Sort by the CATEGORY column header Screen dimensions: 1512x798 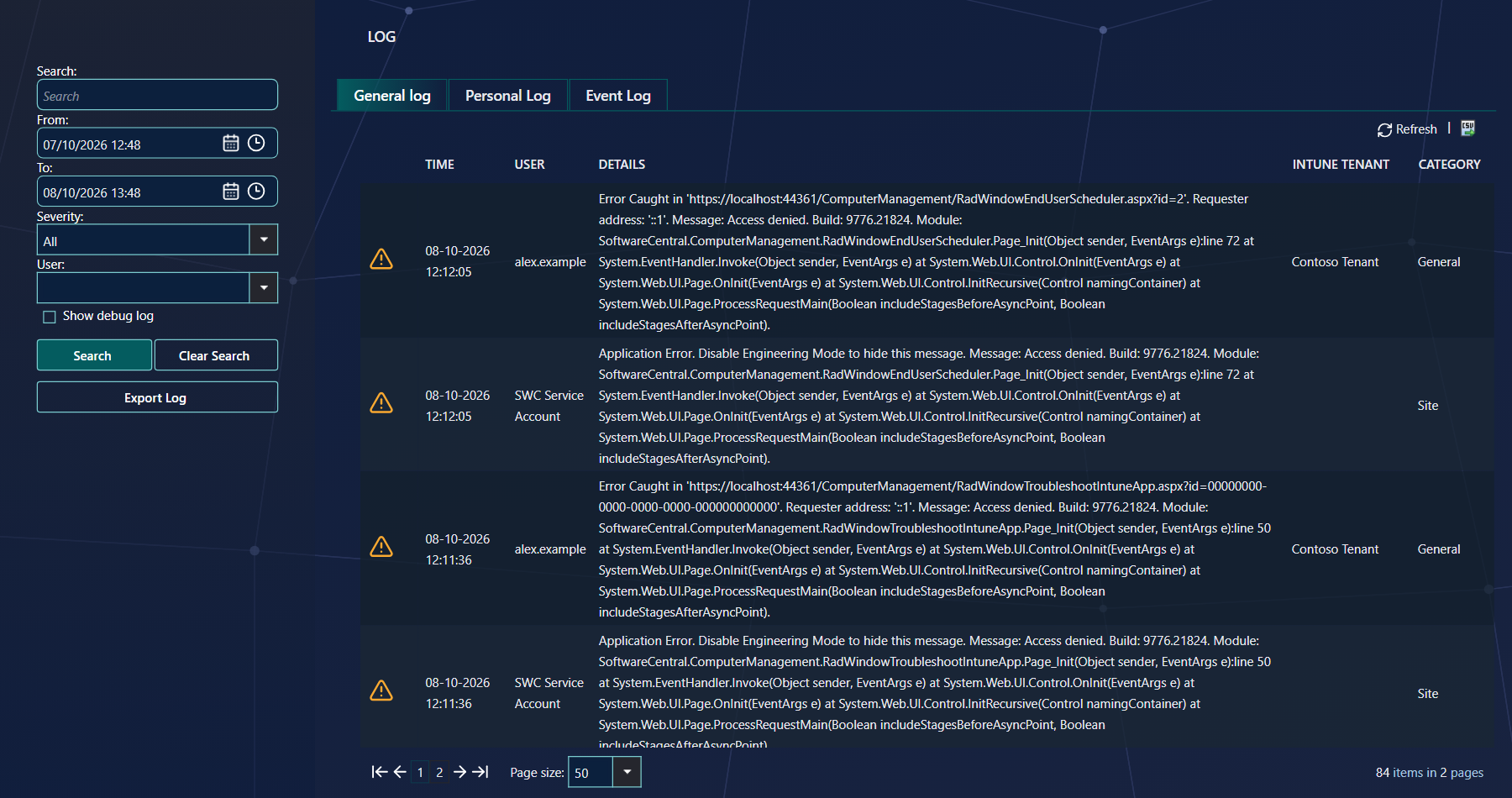coord(1449,165)
